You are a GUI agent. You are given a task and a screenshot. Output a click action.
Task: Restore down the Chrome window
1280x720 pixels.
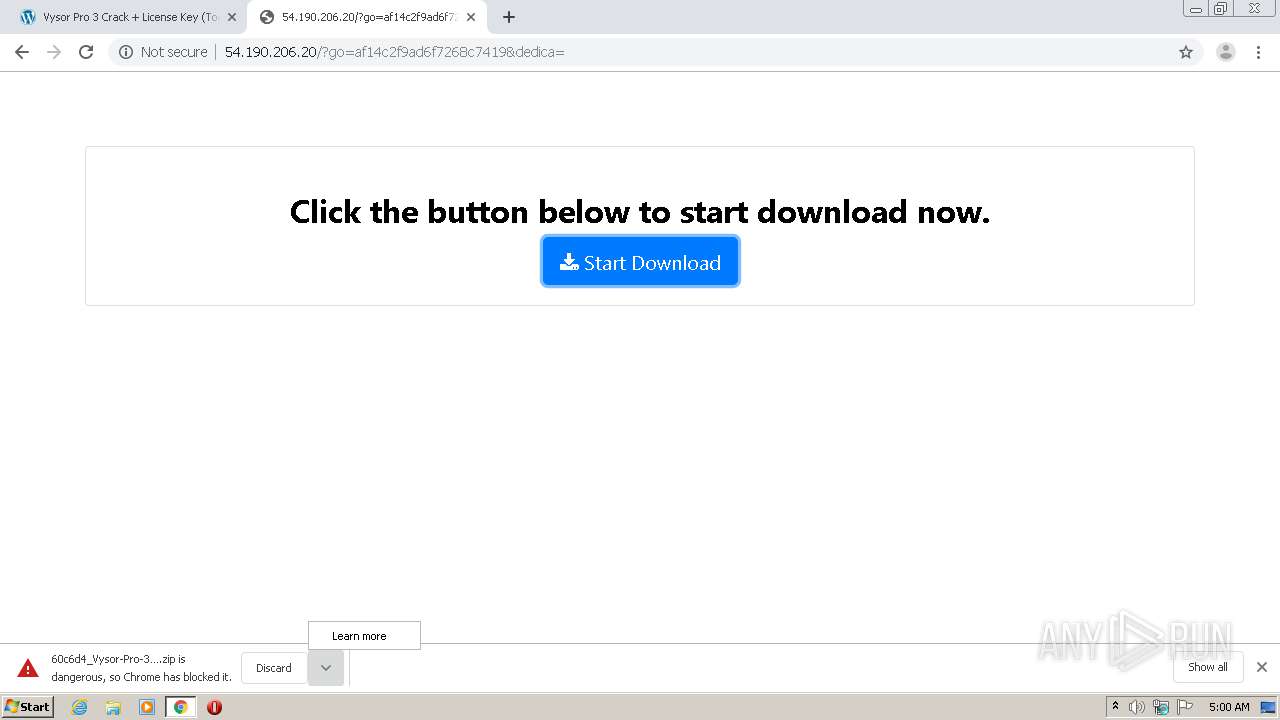tap(1221, 8)
